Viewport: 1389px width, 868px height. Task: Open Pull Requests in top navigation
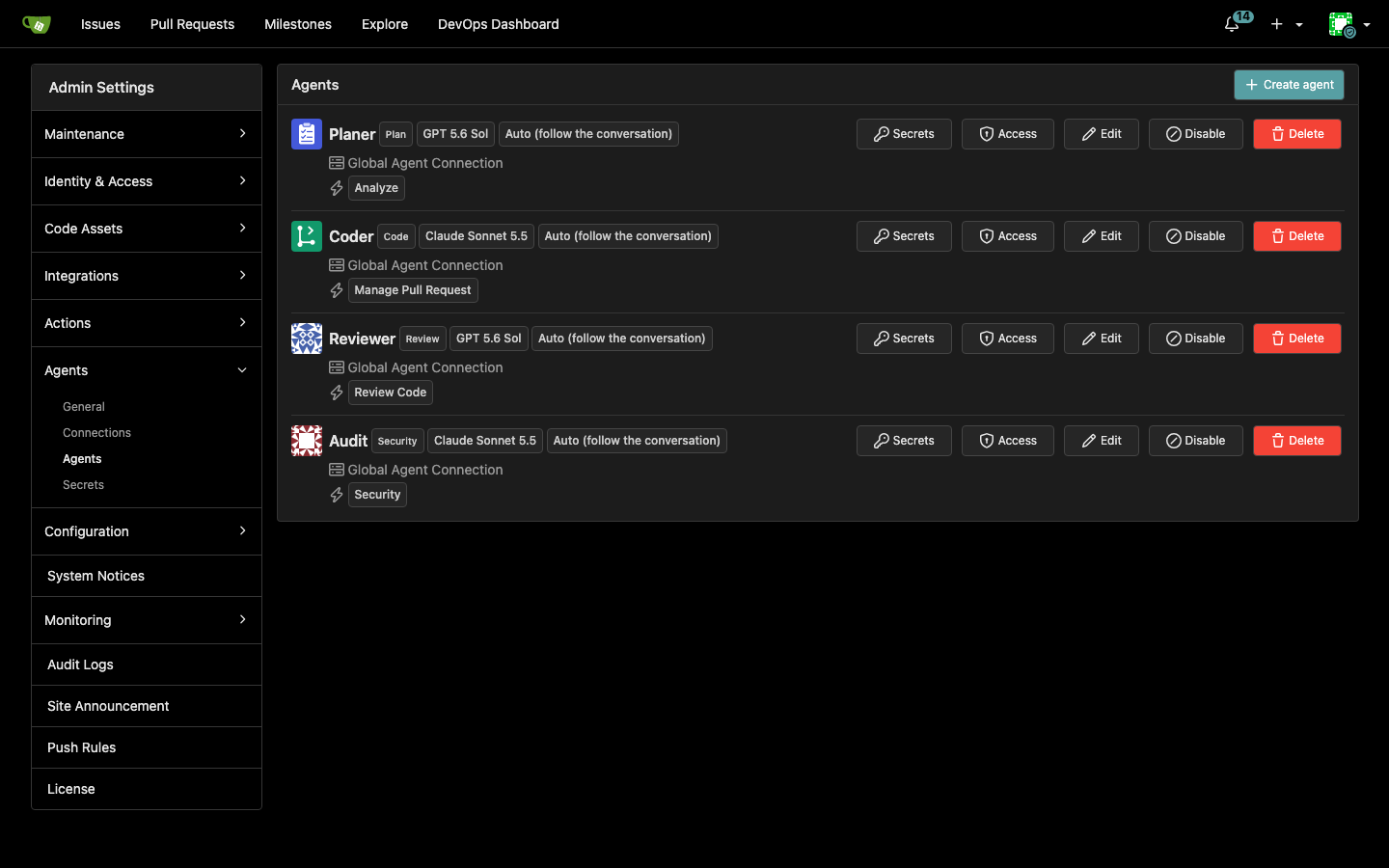pyautogui.click(x=192, y=24)
